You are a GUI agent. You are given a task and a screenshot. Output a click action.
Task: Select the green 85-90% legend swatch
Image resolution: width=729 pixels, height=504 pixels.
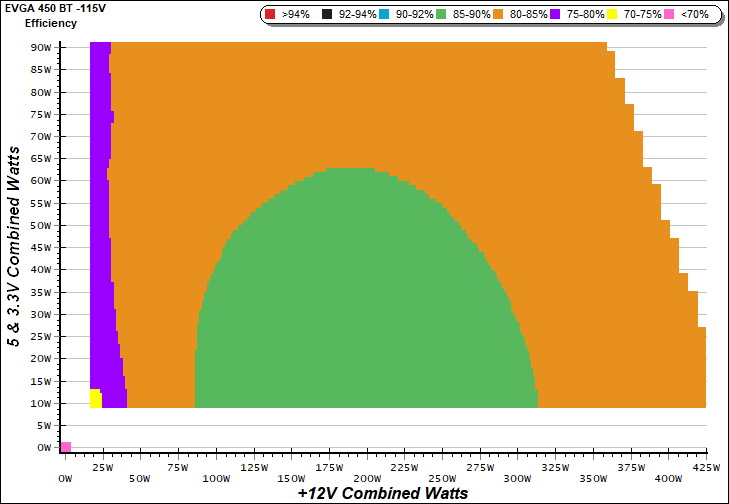(x=441, y=15)
